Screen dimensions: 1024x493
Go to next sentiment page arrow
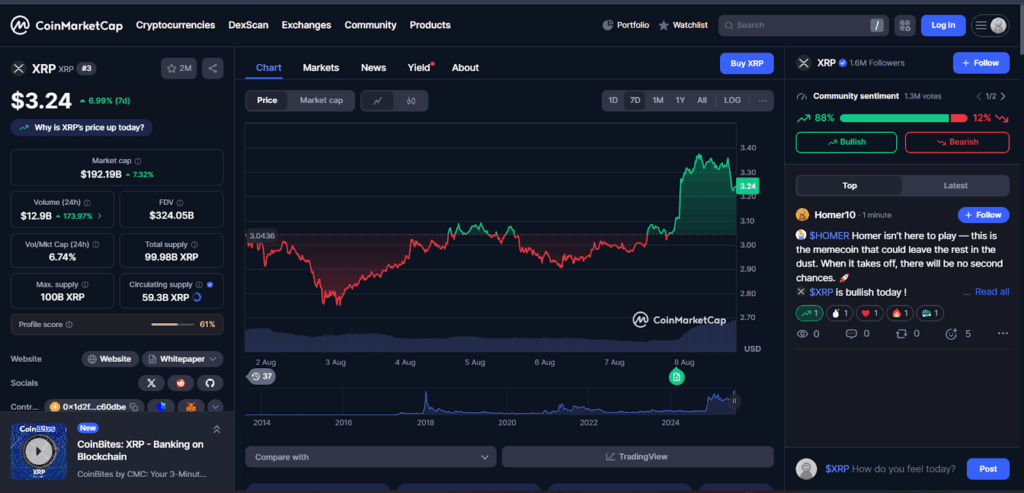(x=1003, y=97)
